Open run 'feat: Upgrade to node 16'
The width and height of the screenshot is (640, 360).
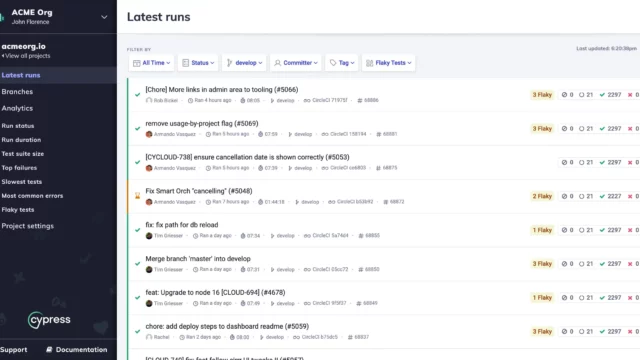click(x=215, y=293)
